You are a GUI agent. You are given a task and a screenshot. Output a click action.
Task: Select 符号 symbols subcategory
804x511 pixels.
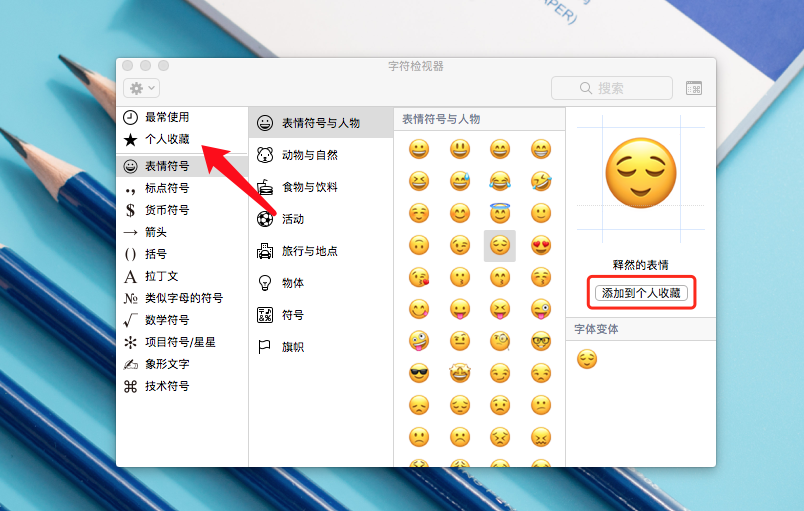(321, 315)
